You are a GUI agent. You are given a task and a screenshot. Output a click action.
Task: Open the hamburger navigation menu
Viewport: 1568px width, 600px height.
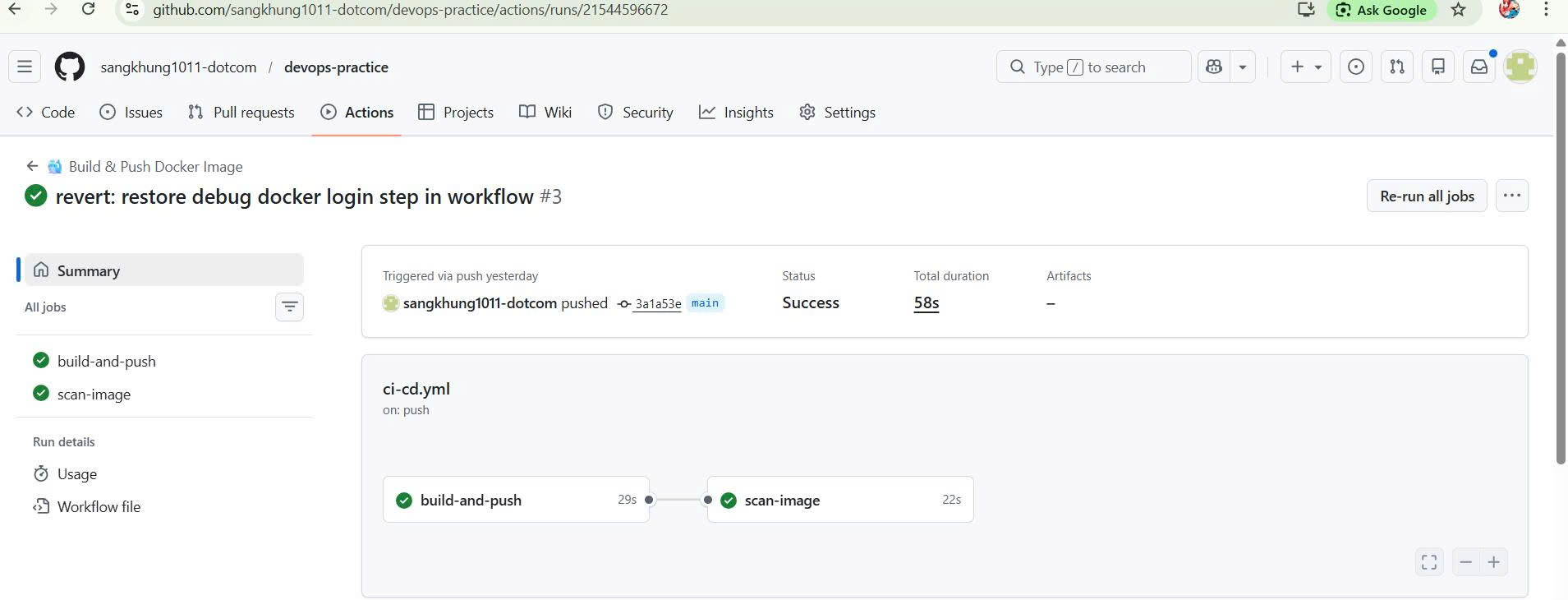25,67
